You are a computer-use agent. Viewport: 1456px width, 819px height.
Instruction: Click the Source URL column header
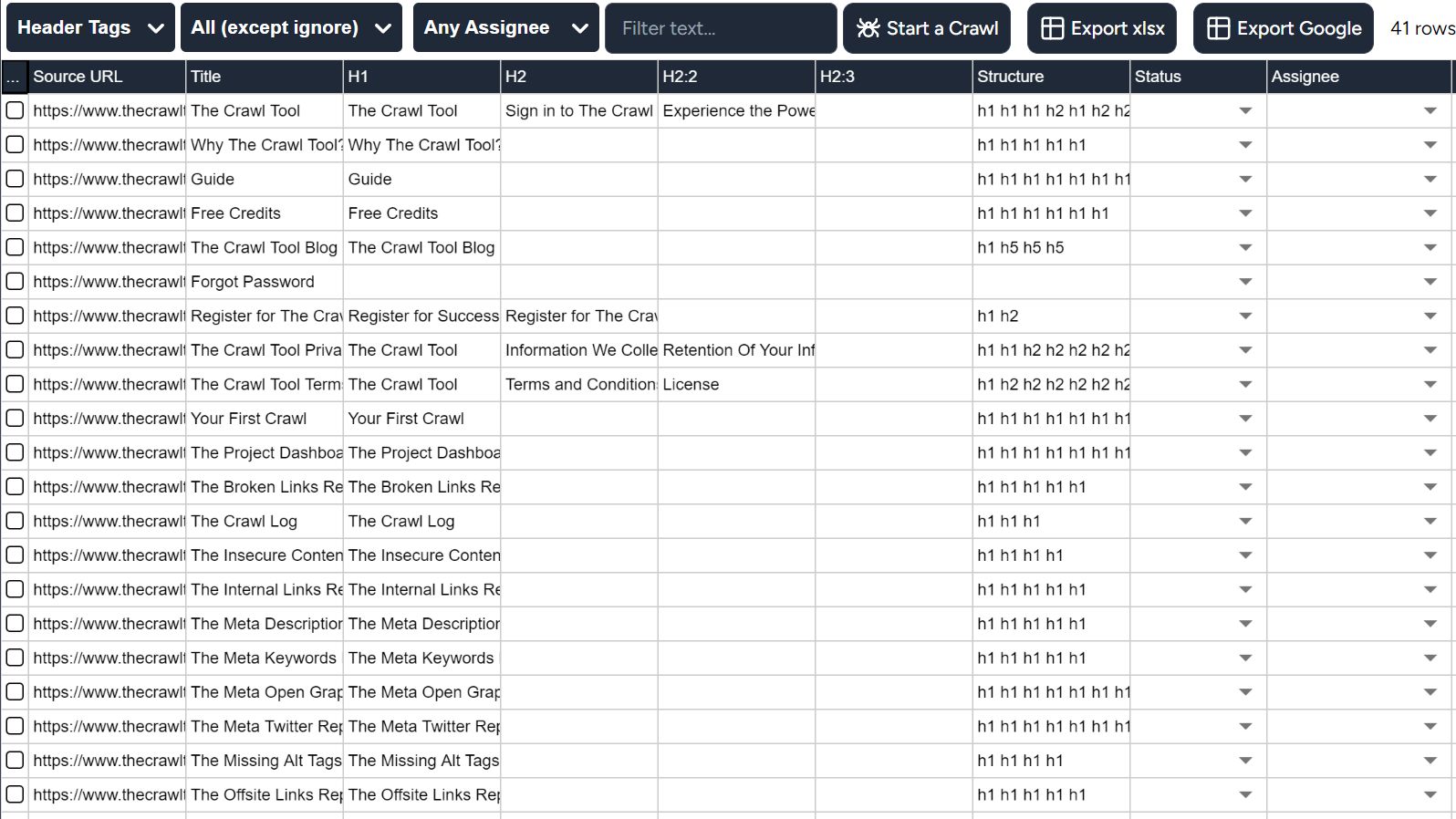click(x=106, y=77)
